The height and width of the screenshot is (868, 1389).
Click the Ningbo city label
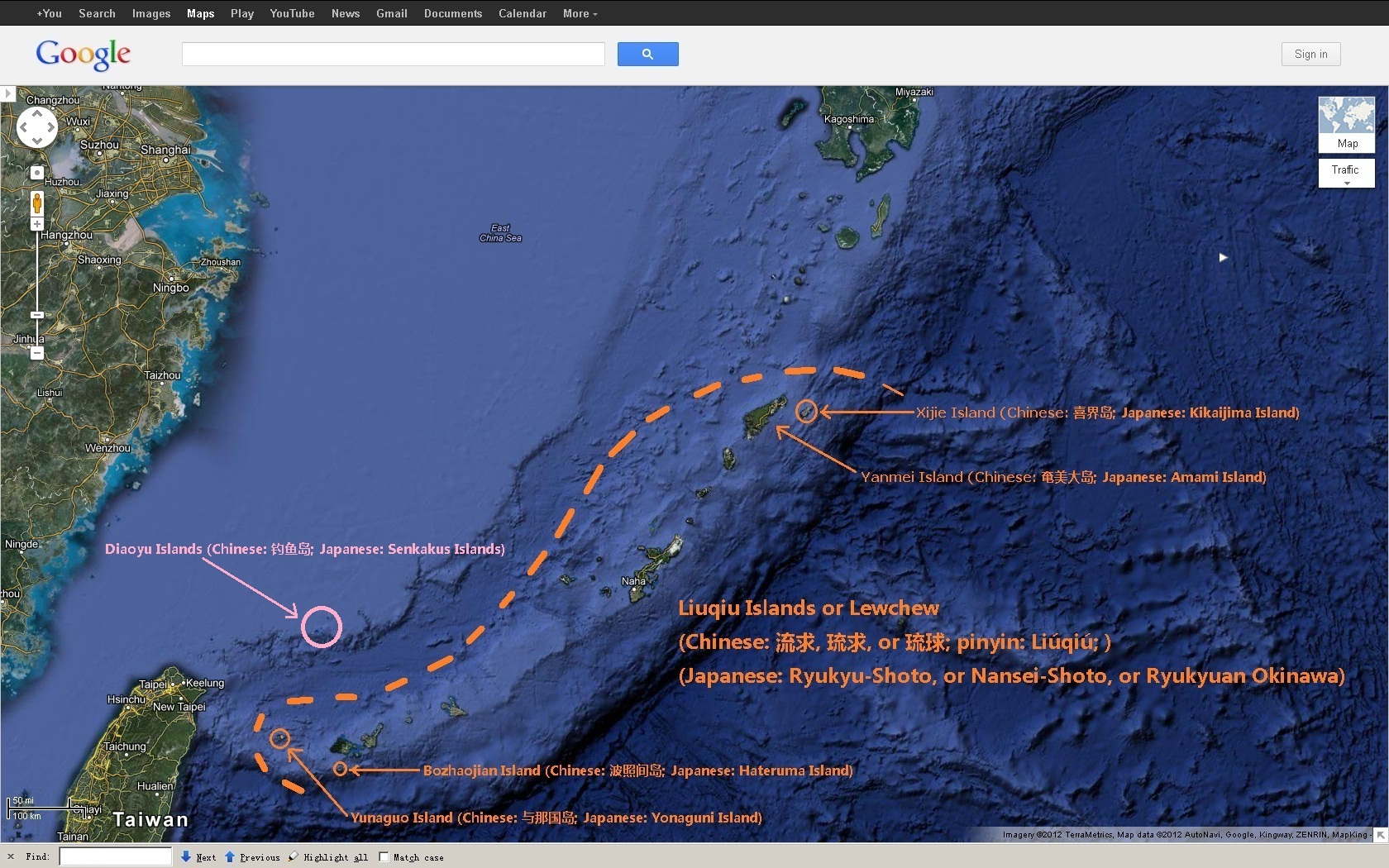pyautogui.click(x=171, y=288)
